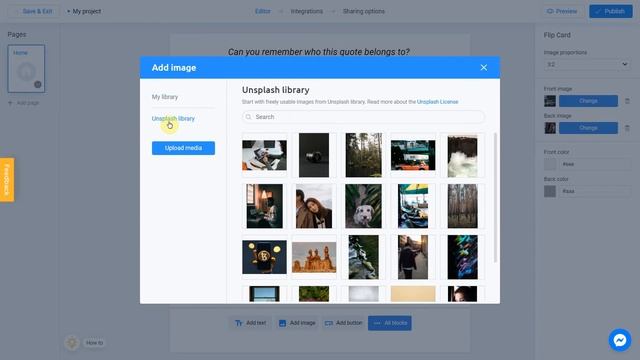The height and width of the screenshot is (360, 640).
Task: Click Add button in block toolbar
Action: [343, 323]
